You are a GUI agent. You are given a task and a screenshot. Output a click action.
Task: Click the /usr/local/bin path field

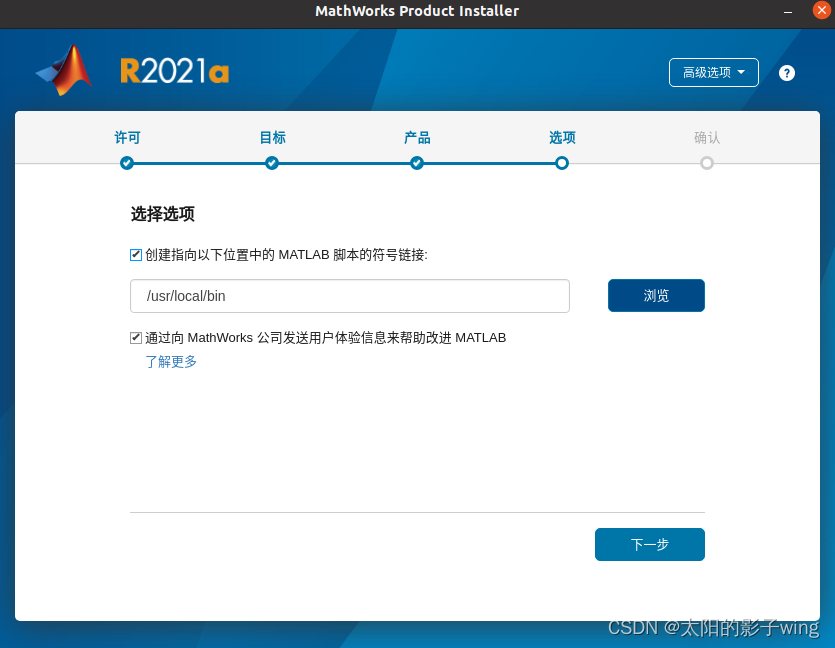349,296
